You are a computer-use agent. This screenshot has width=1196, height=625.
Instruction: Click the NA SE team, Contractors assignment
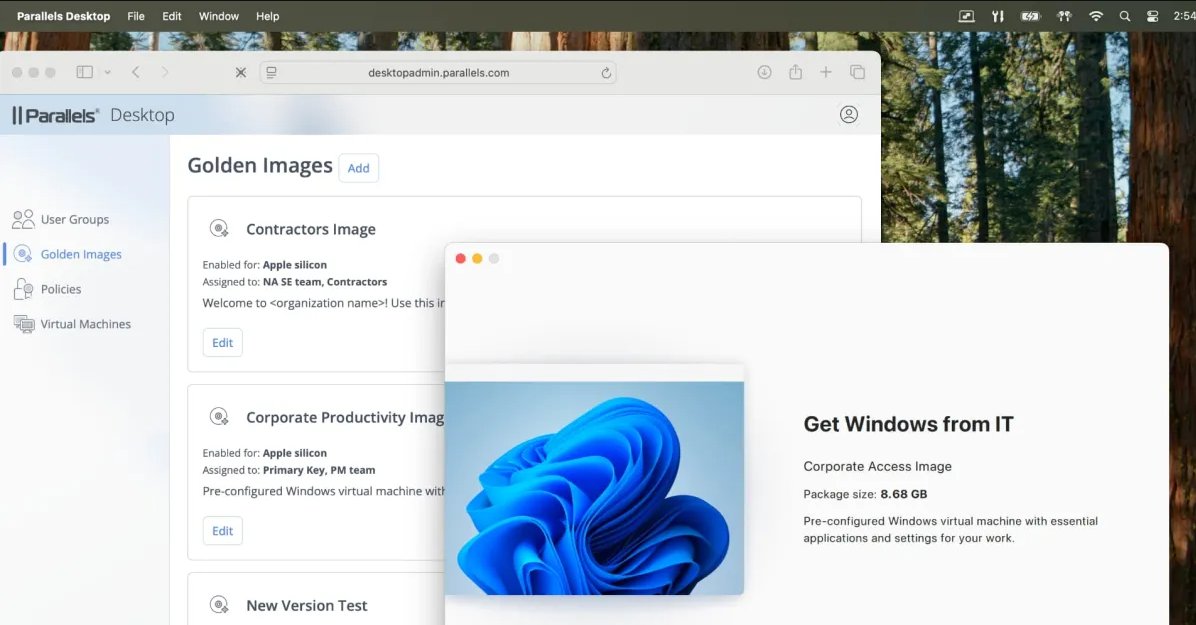(325, 282)
